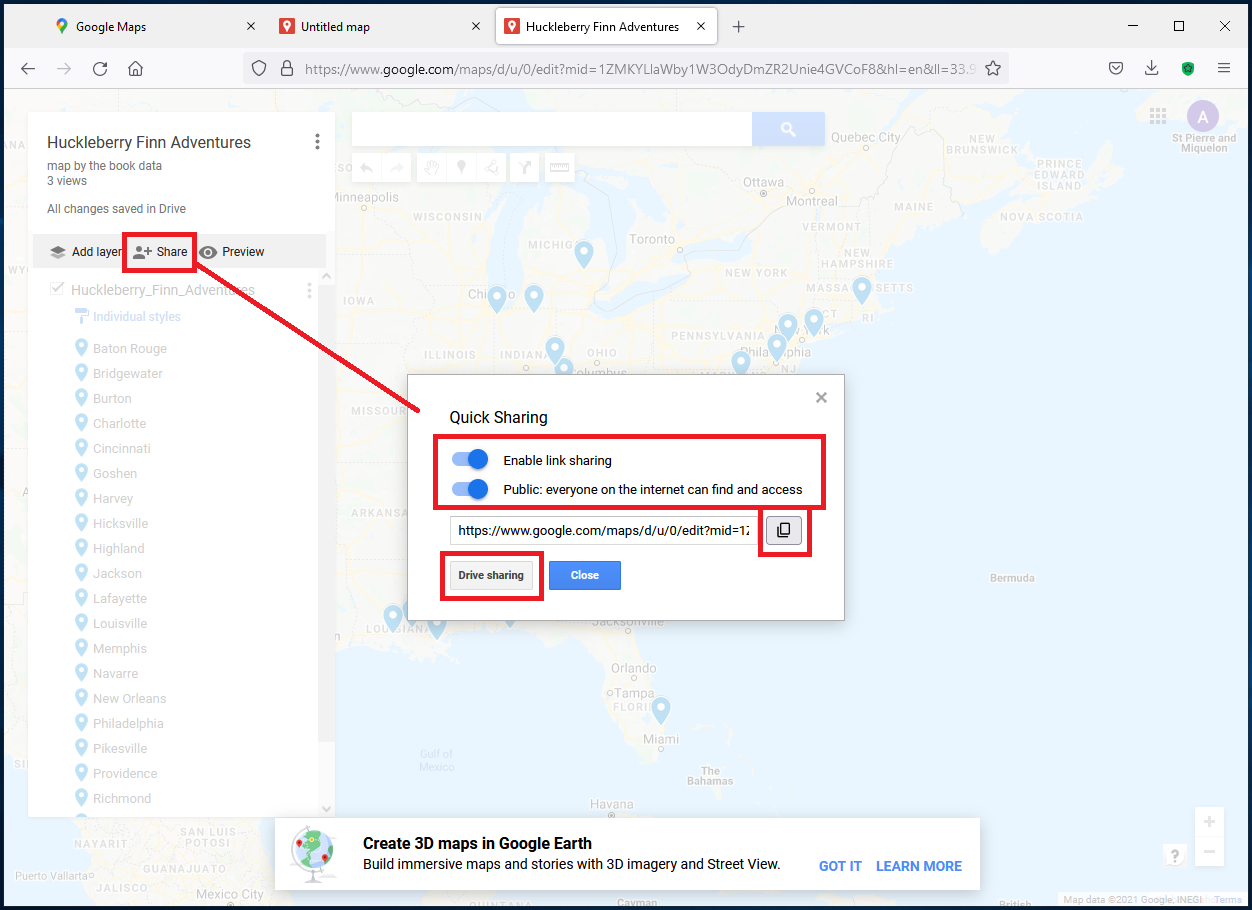Reload the page in the browser
Image resolution: width=1252 pixels, height=910 pixels.
point(100,69)
